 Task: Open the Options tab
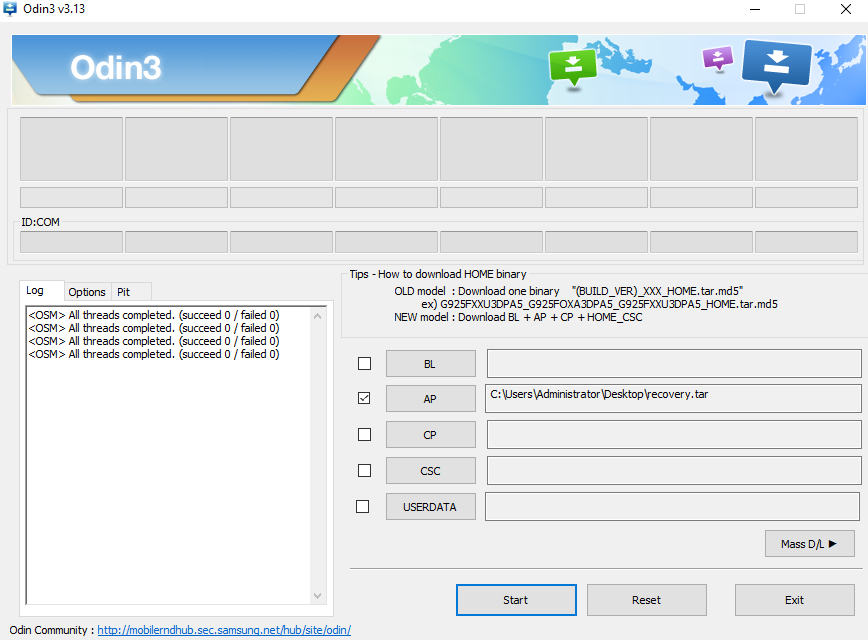87,292
